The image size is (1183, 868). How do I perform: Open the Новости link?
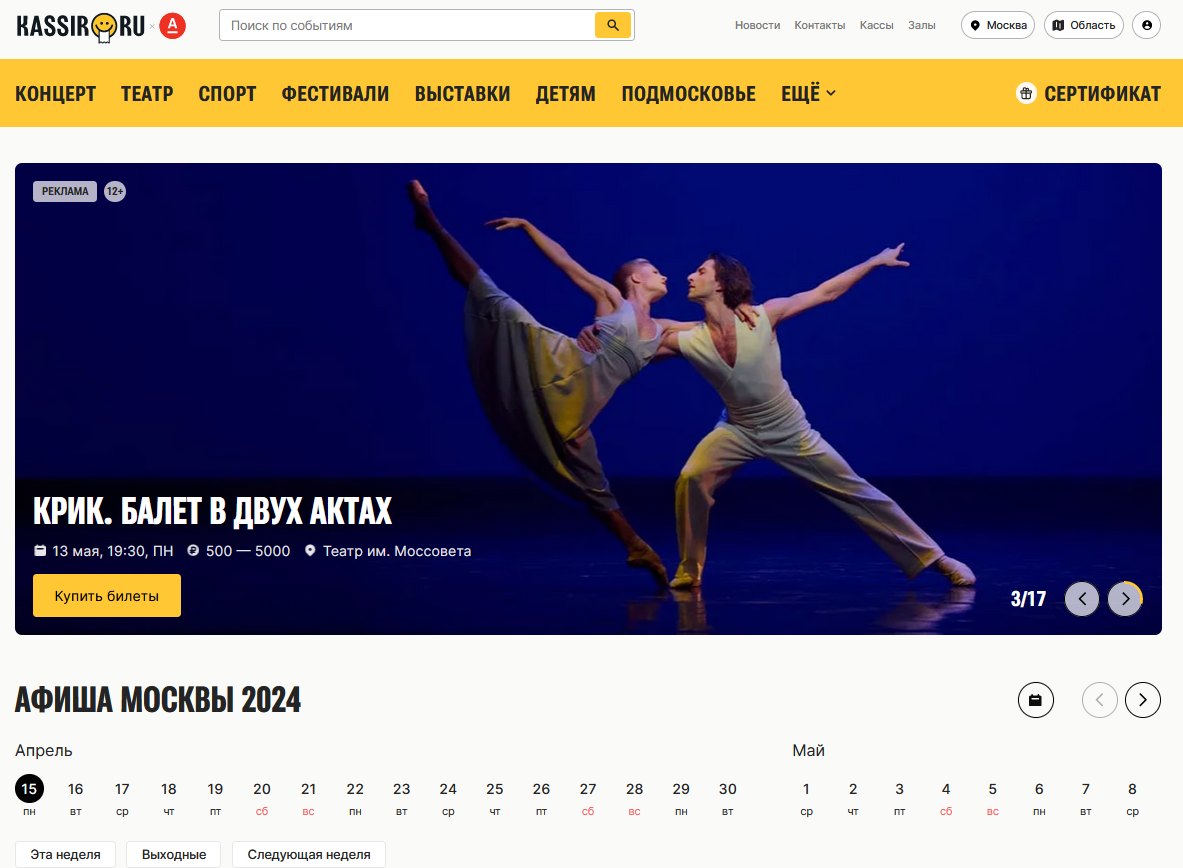click(x=757, y=25)
